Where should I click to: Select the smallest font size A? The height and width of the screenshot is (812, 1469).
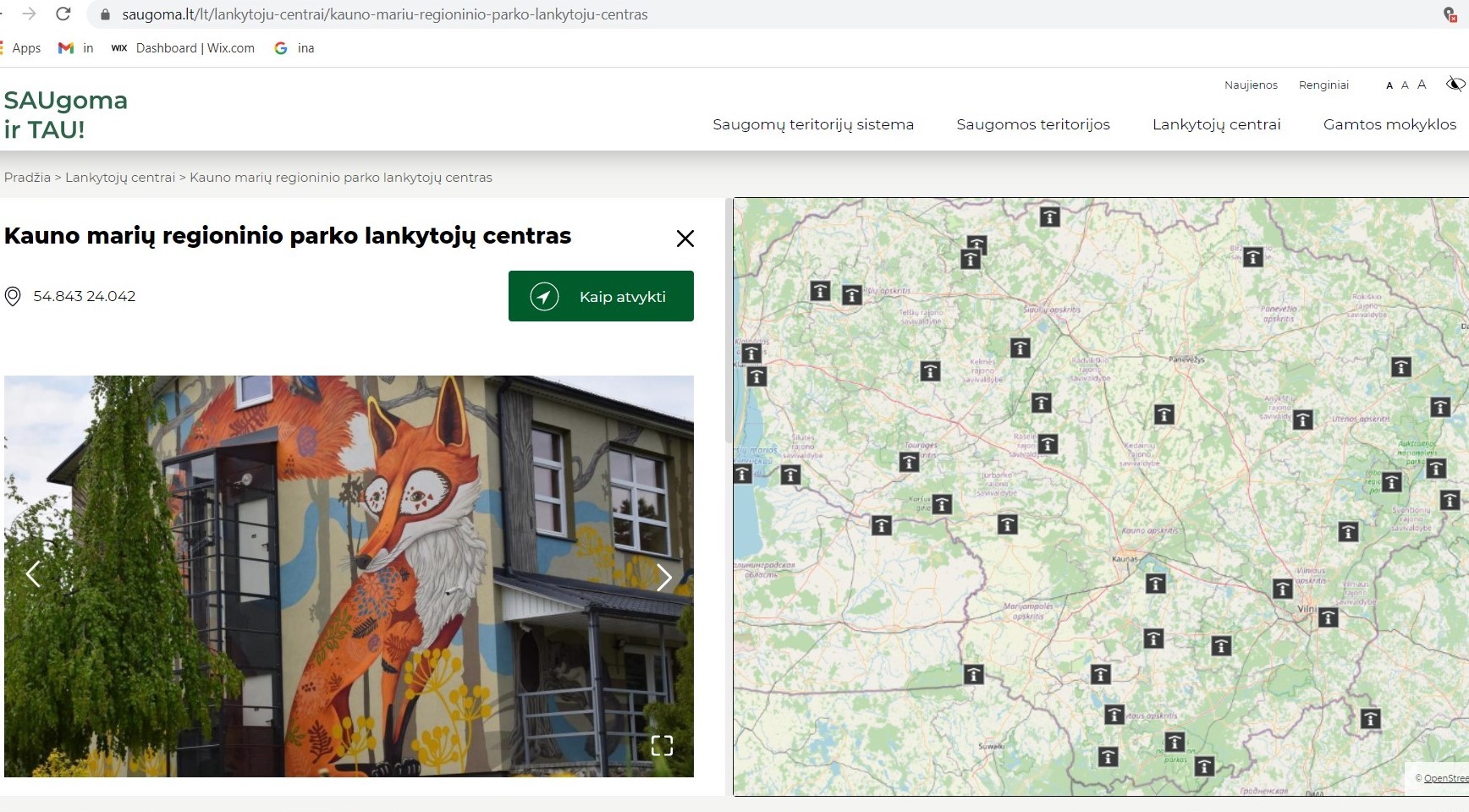click(x=1389, y=85)
